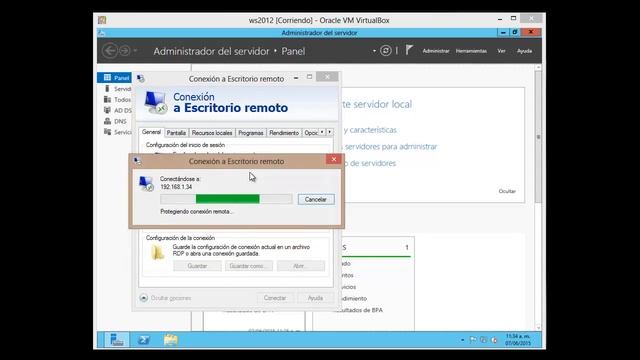Open navigation history dropdown beside forward arrow
640x360 pixels.
[x=135, y=51]
